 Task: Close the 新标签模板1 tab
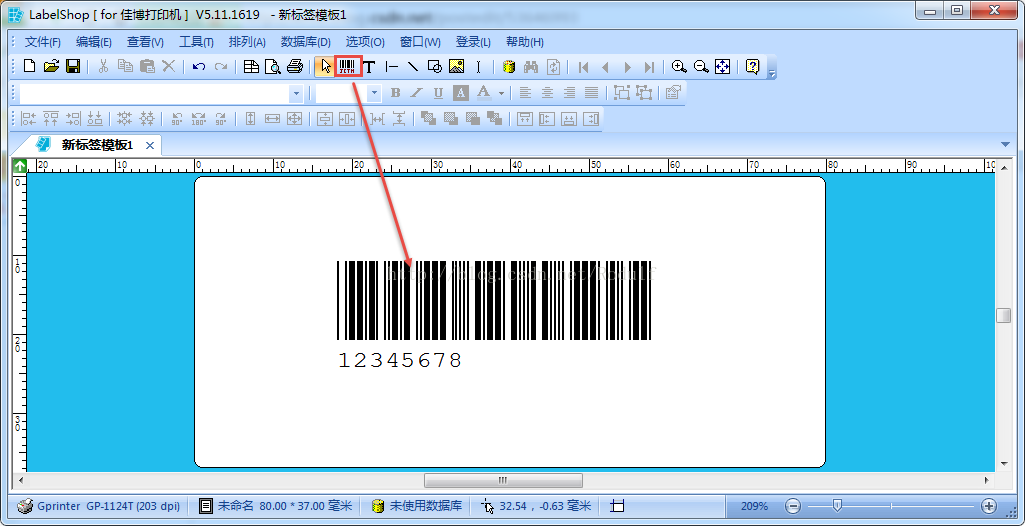(x=150, y=146)
